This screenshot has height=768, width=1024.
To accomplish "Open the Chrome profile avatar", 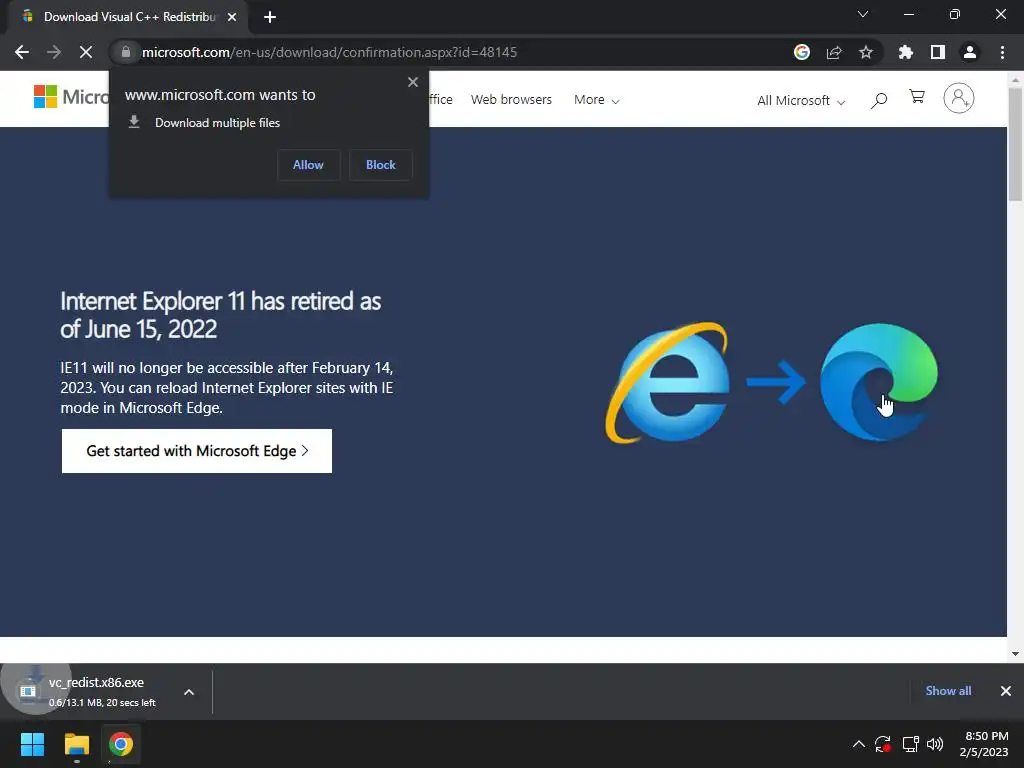I will [970, 52].
